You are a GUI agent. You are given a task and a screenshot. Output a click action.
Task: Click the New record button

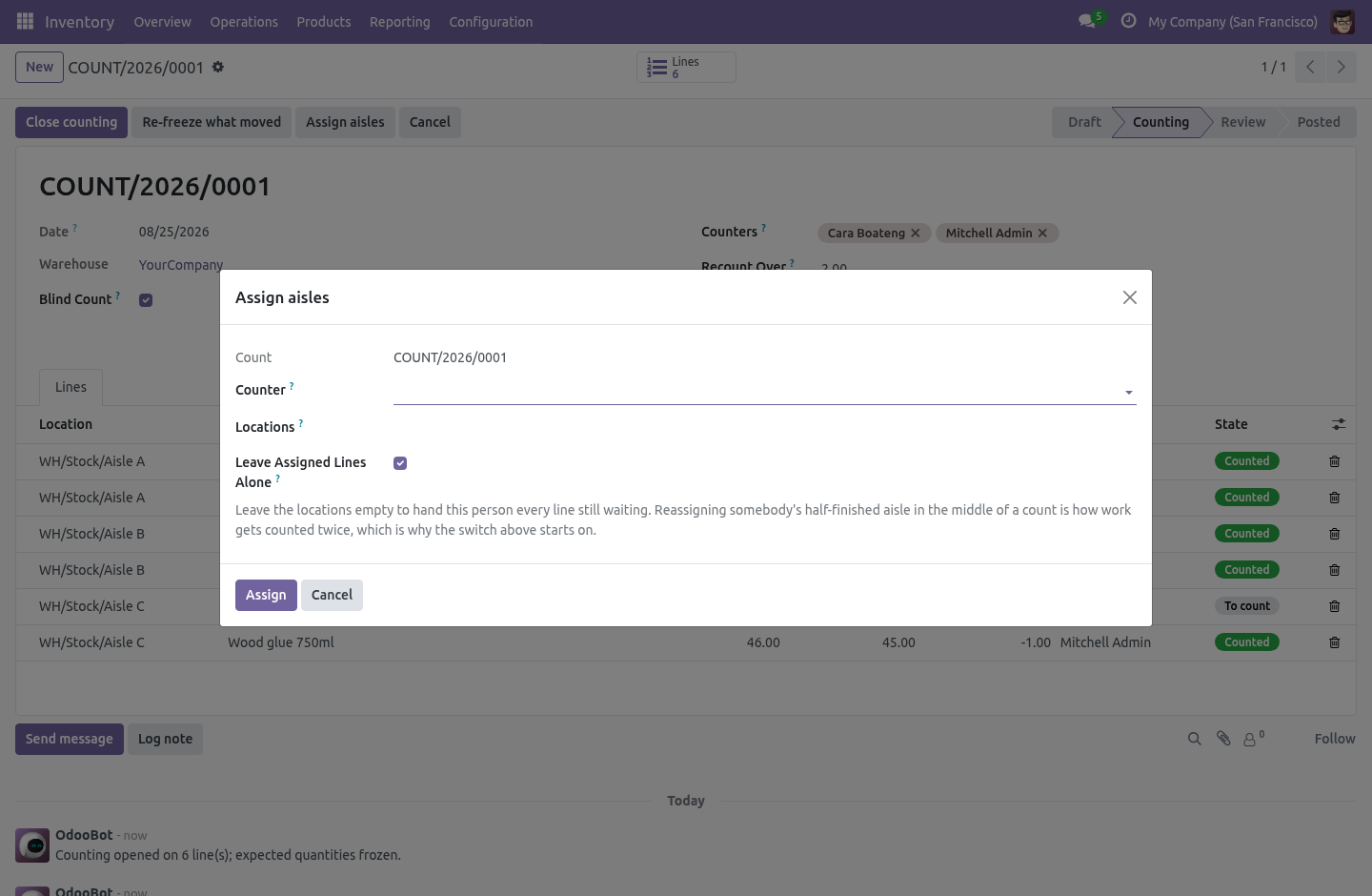pyautogui.click(x=39, y=67)
